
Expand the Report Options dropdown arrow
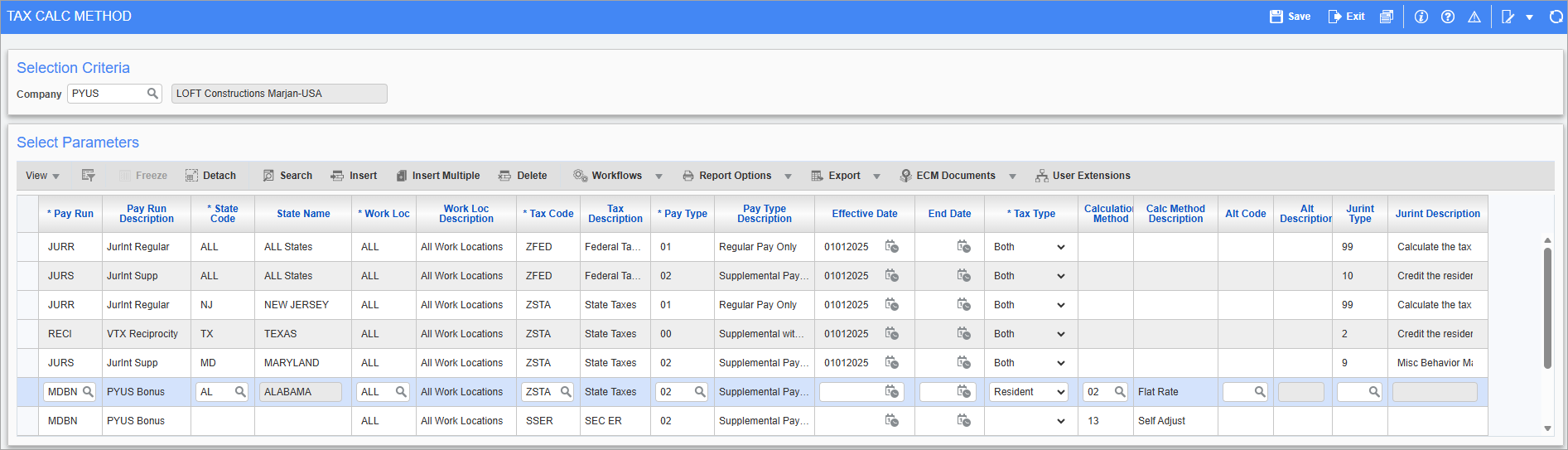tap(788, 177)
